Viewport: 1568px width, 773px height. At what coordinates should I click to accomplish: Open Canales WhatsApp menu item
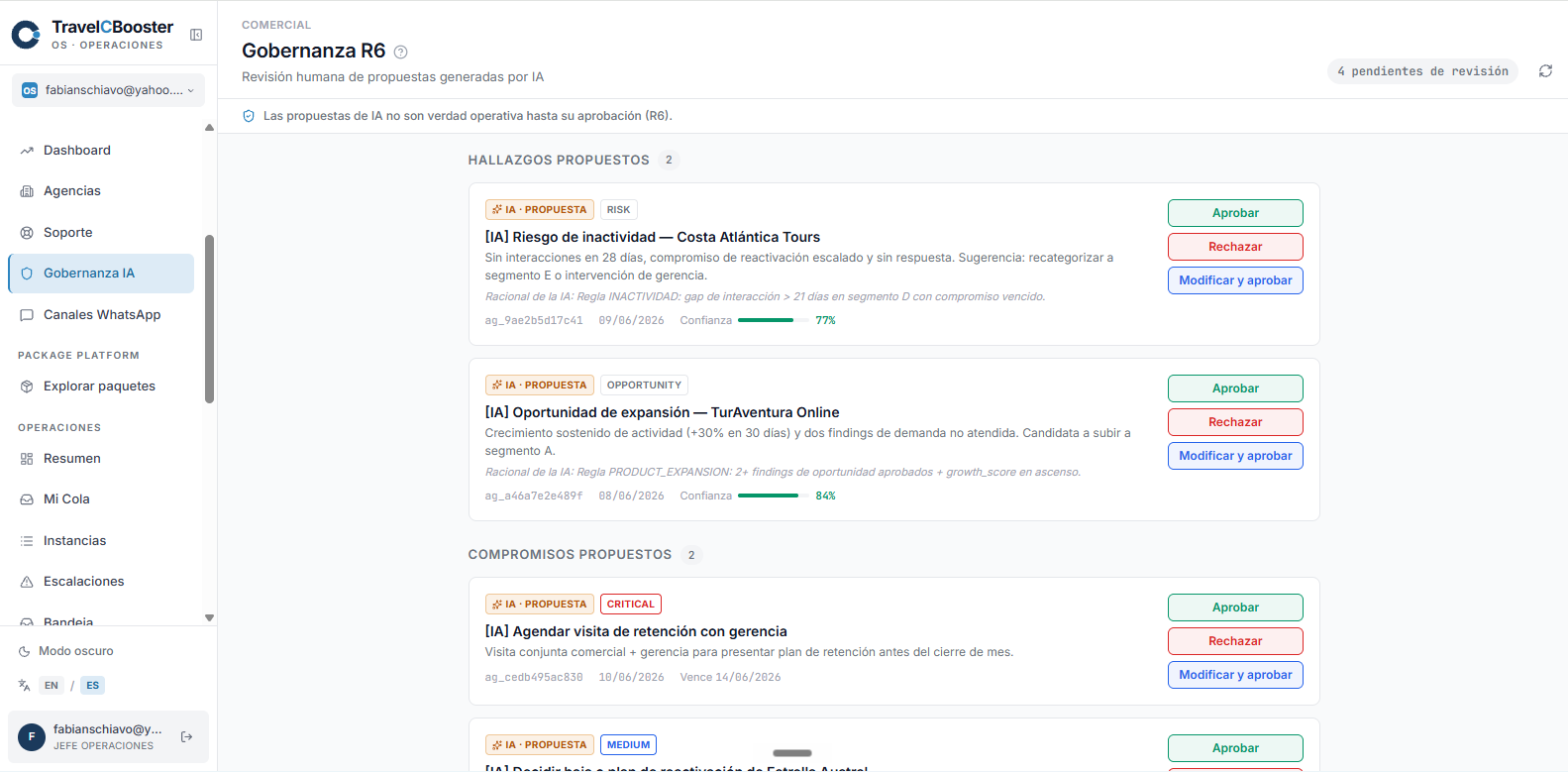[101, 315]
